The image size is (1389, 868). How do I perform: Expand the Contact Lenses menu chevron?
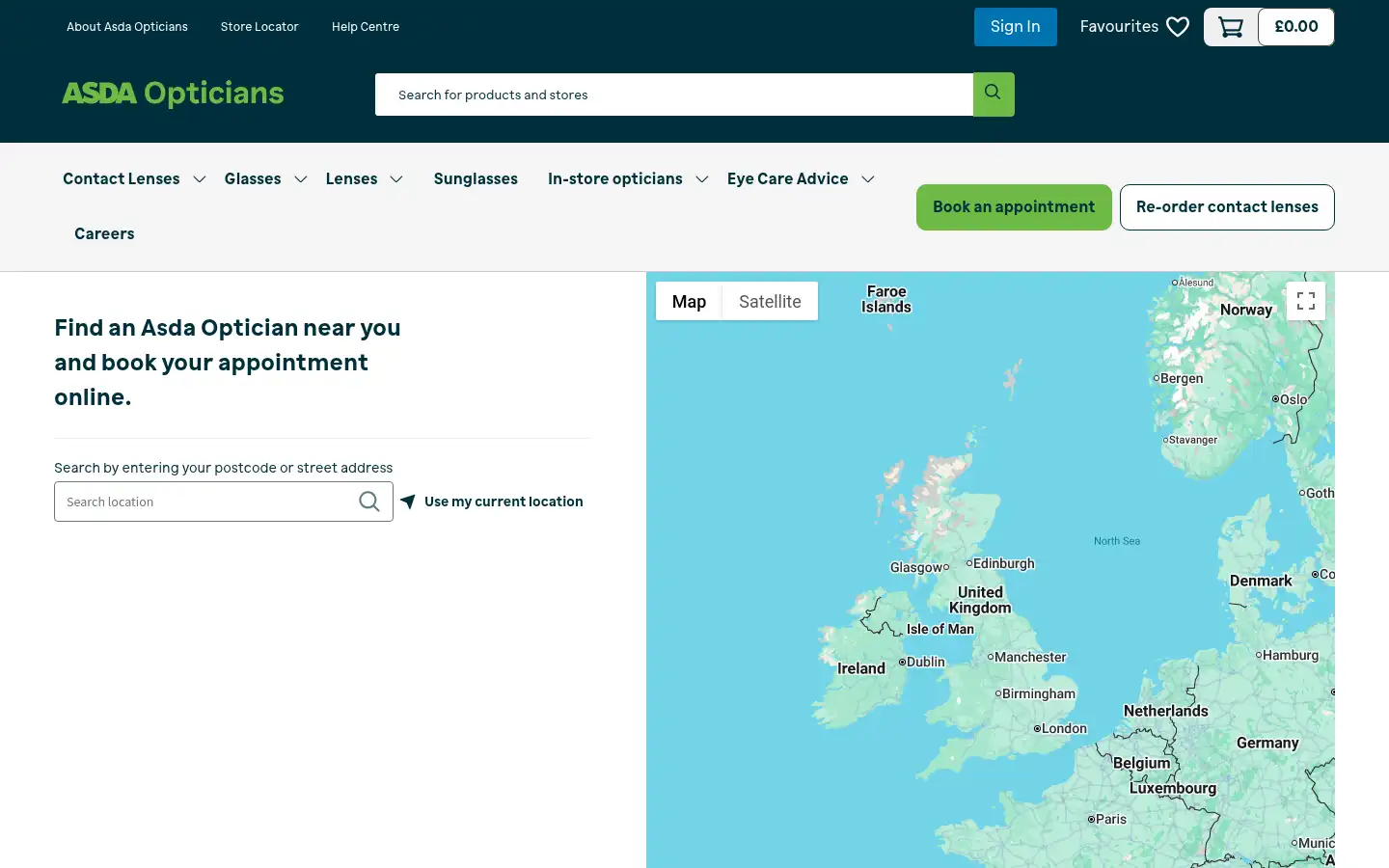coord(200,179)
